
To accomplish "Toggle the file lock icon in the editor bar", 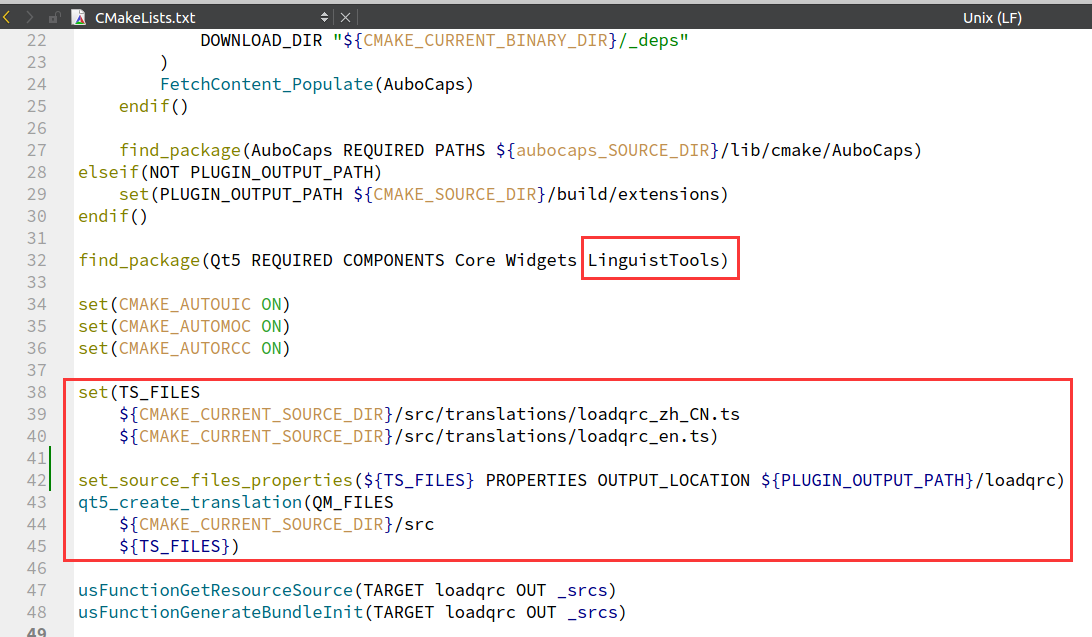I will pyautogui.click(x=54, y=17).
